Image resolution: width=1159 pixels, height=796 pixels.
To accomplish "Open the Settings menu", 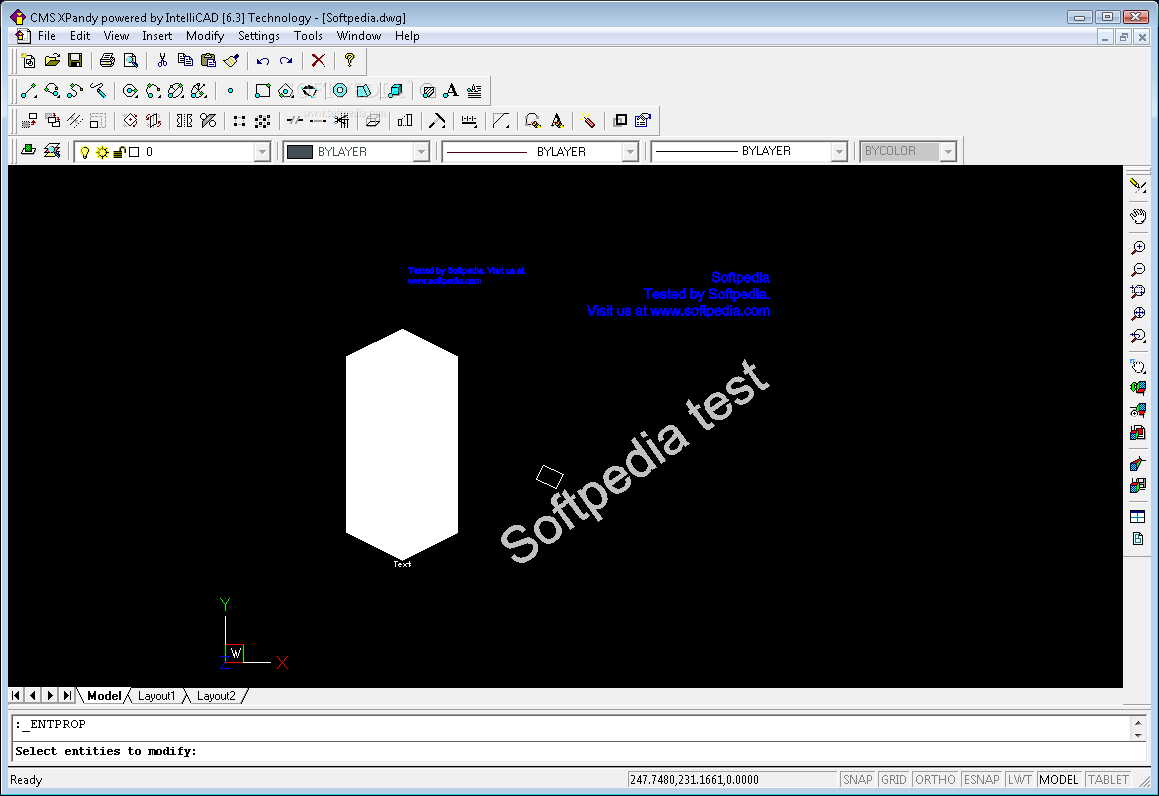I will (259, 35).
